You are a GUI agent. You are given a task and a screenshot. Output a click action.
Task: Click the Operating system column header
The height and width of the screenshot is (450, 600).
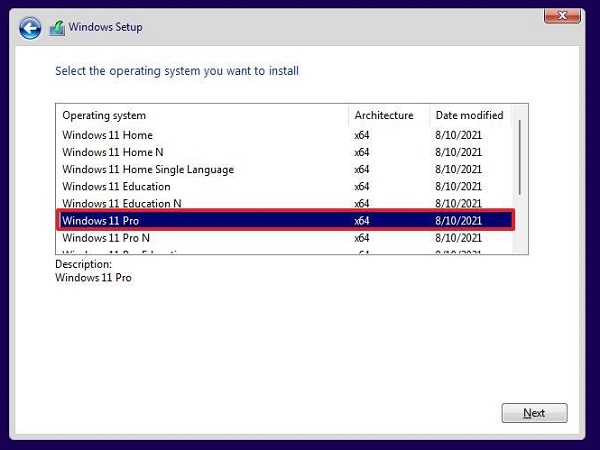coord(202,116)
